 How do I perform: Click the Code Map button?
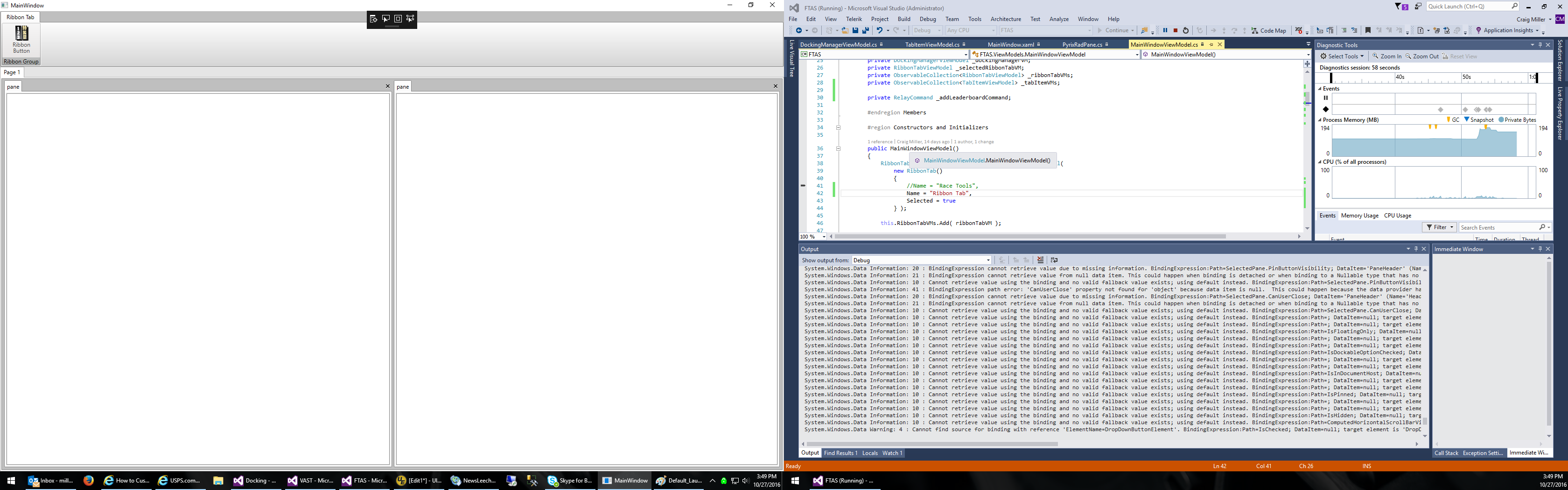(1268, 30)
